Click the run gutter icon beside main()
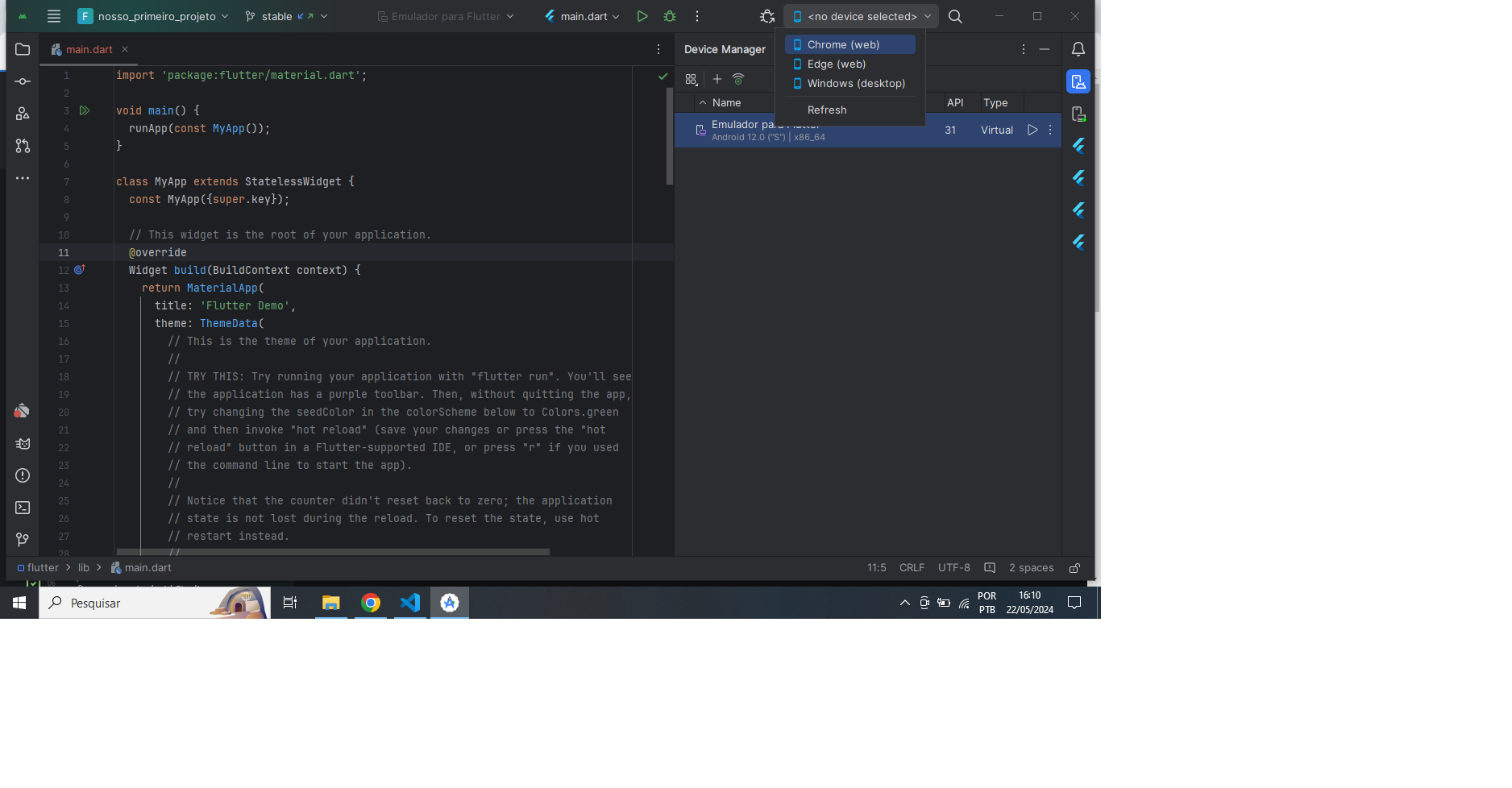1512x788 pixels. point(85,110)
